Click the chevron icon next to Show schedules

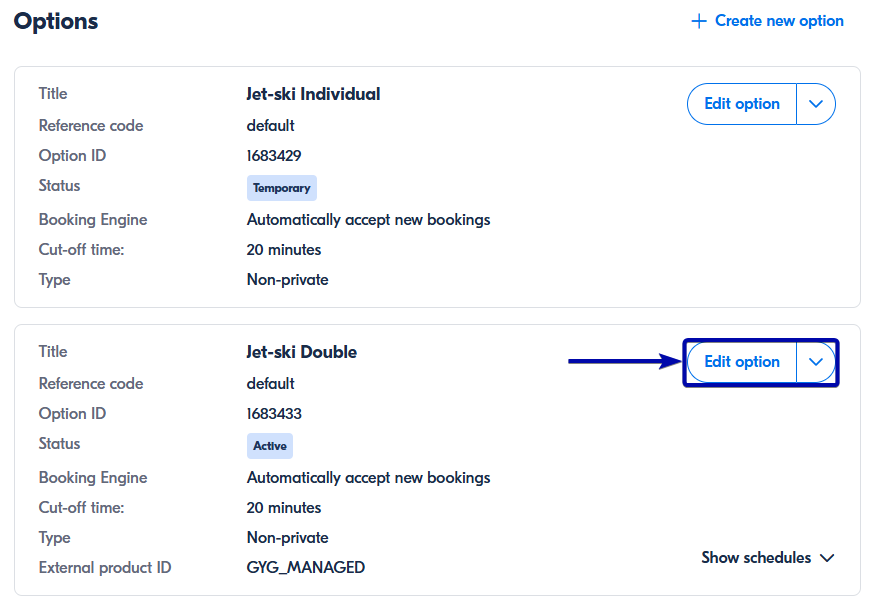point(827,558)
